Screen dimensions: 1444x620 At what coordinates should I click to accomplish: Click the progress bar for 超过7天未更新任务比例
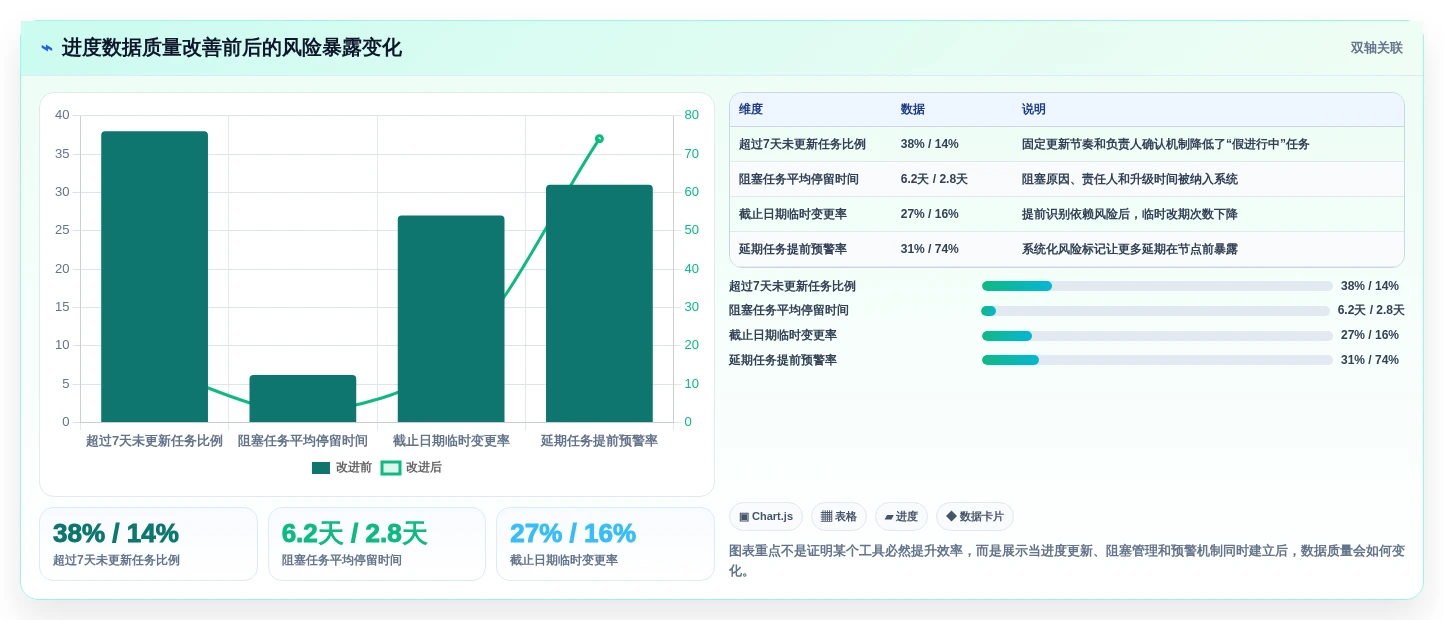1157,286
